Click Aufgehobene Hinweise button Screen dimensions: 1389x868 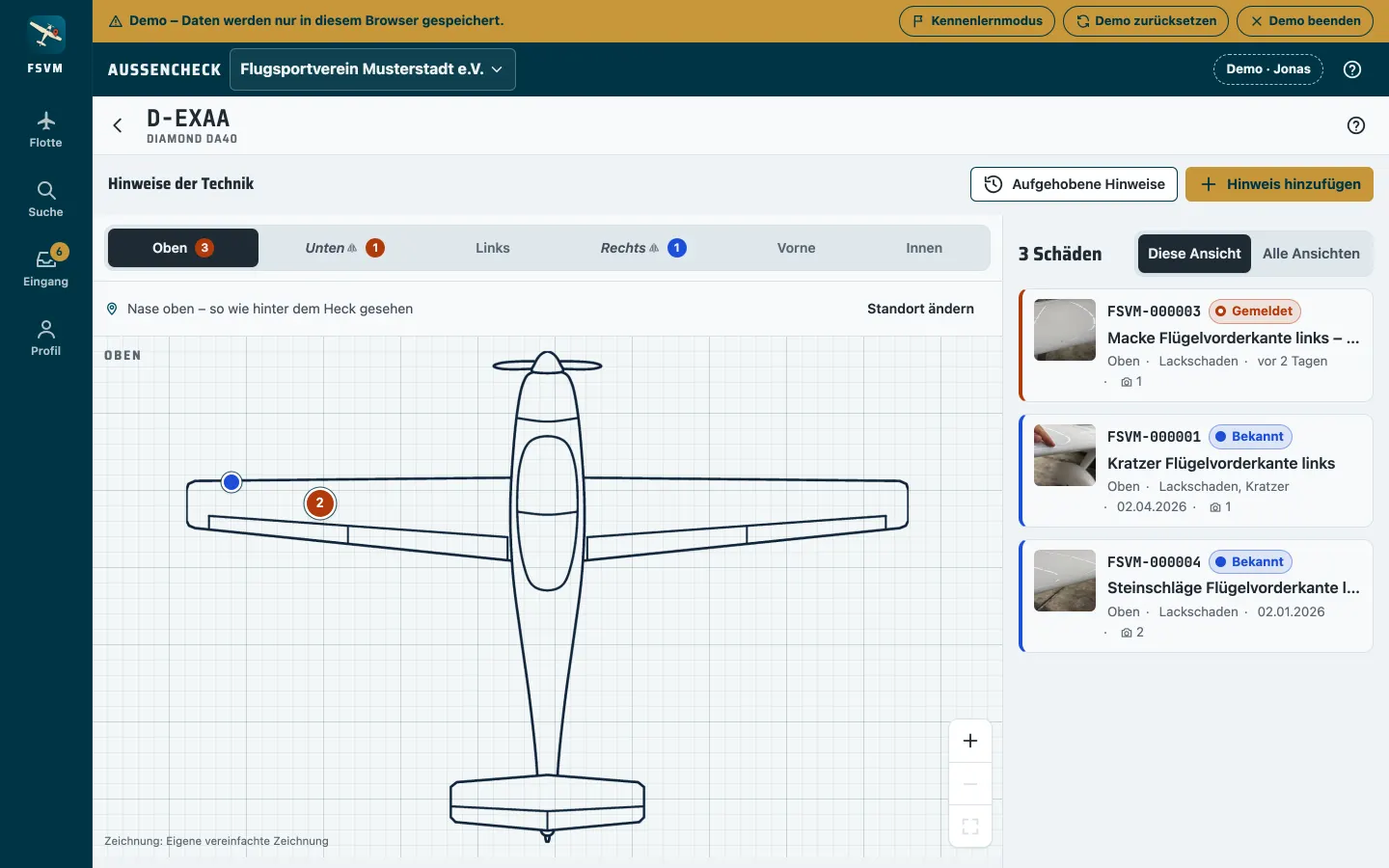pos(1074,184)
